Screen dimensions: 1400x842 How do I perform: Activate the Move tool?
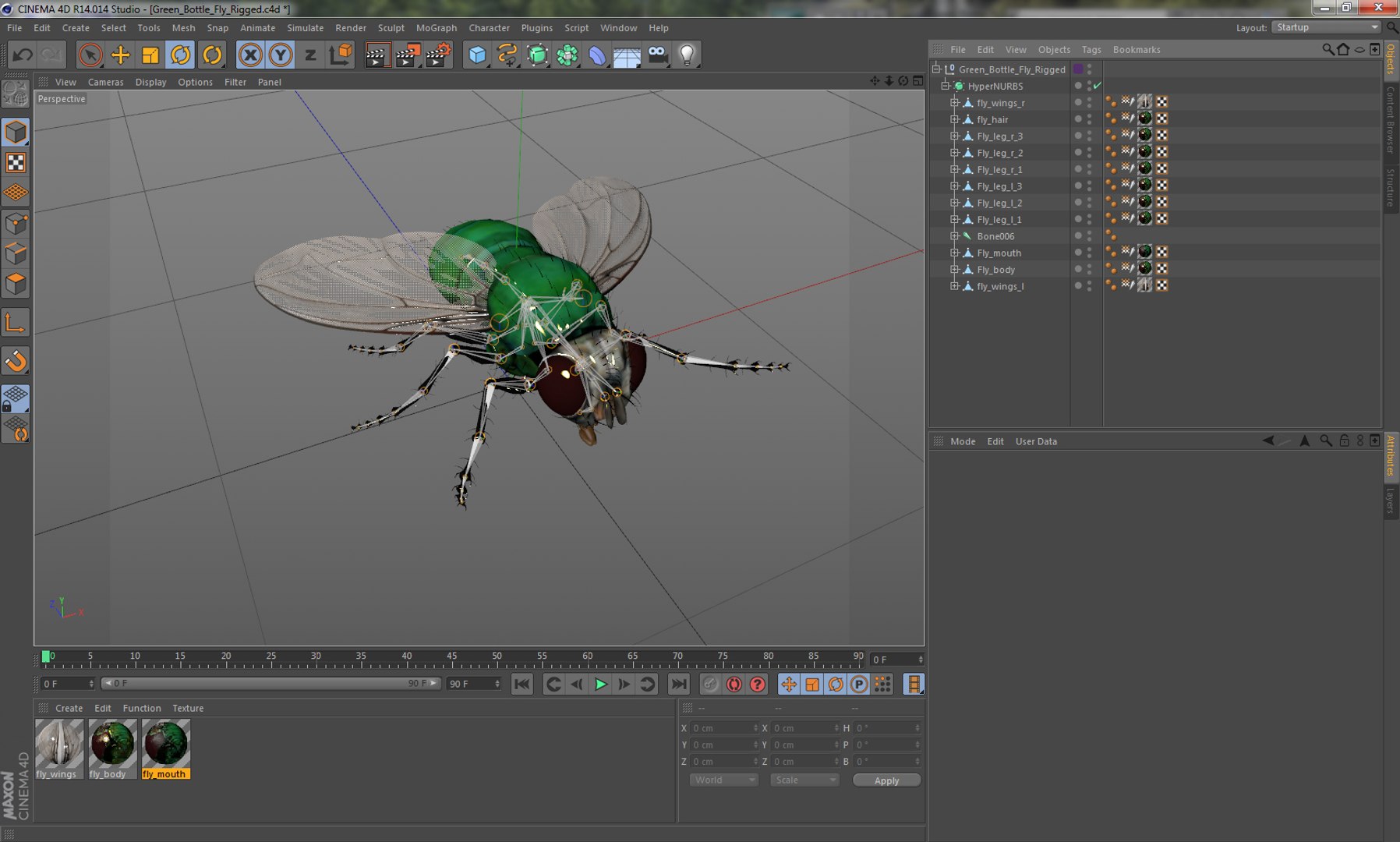coord(121,55)
